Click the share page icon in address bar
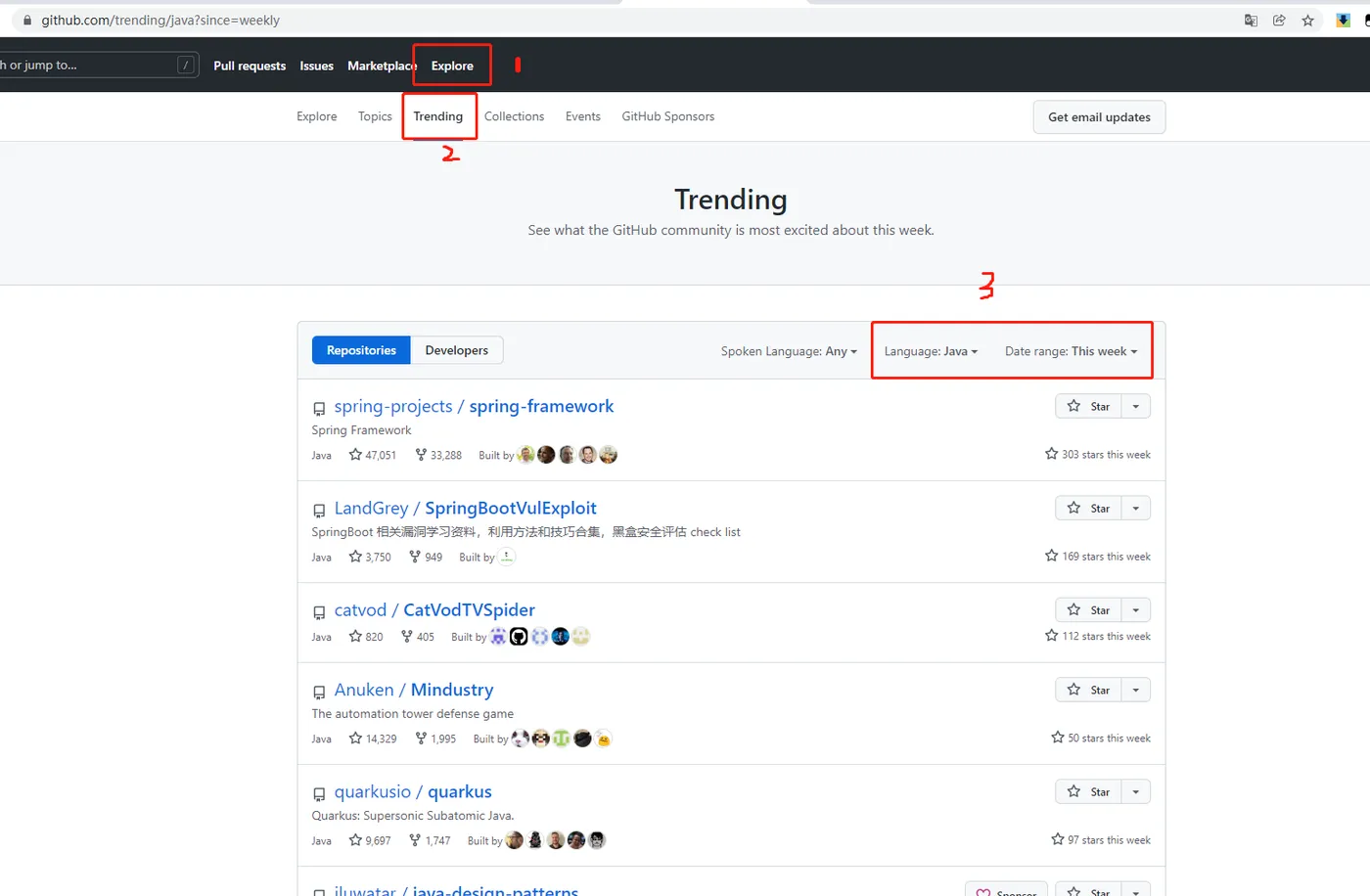Screen dimensions: 1370x896 coord(1279,20)
